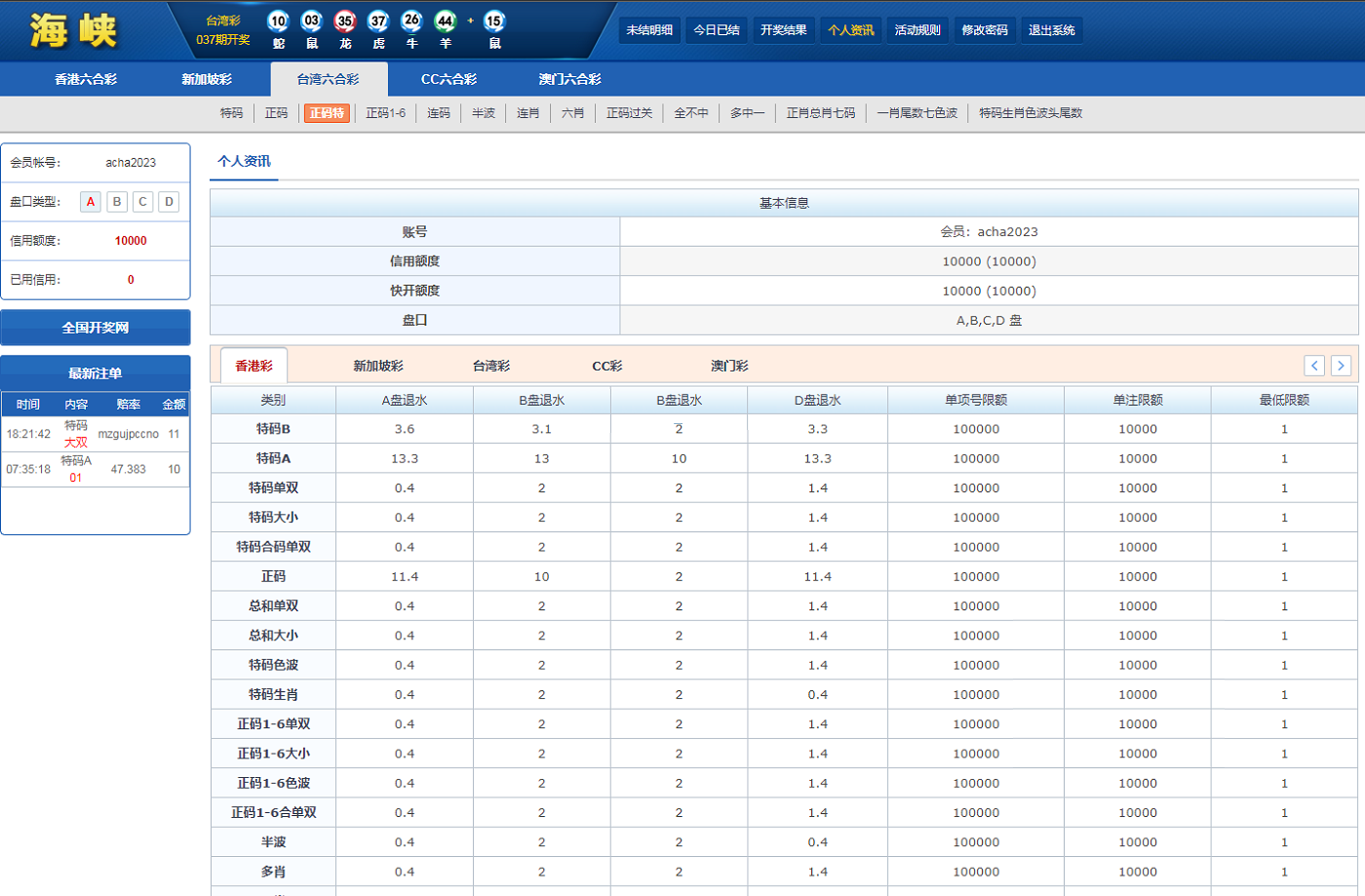Open the 新加坡彩 rebate tab
Viewport: 1365px width, 896px height.
coord(377,366)
